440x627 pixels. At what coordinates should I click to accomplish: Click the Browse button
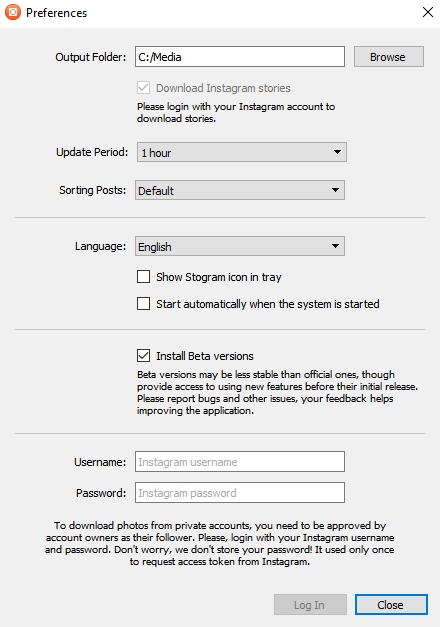(388, 56)
